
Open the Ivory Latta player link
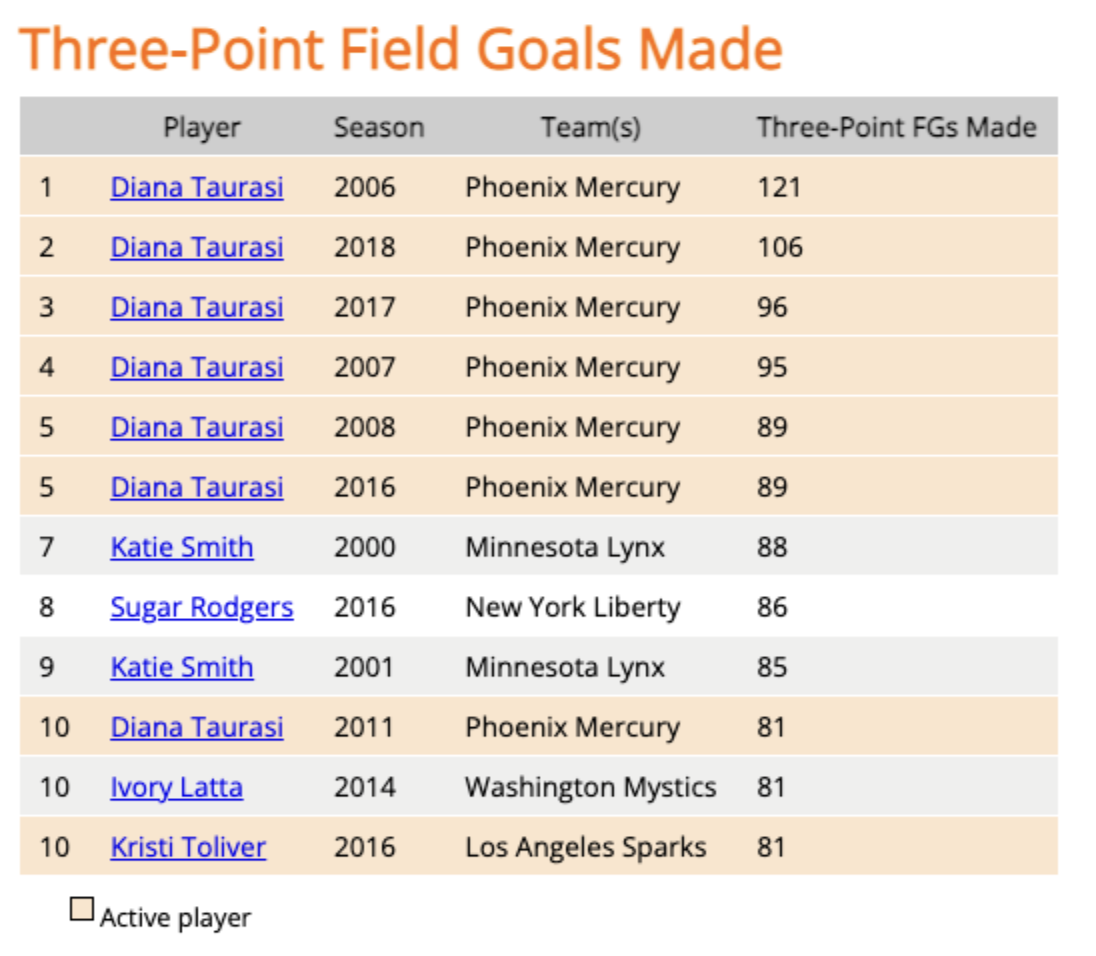(x=176, y=787)
